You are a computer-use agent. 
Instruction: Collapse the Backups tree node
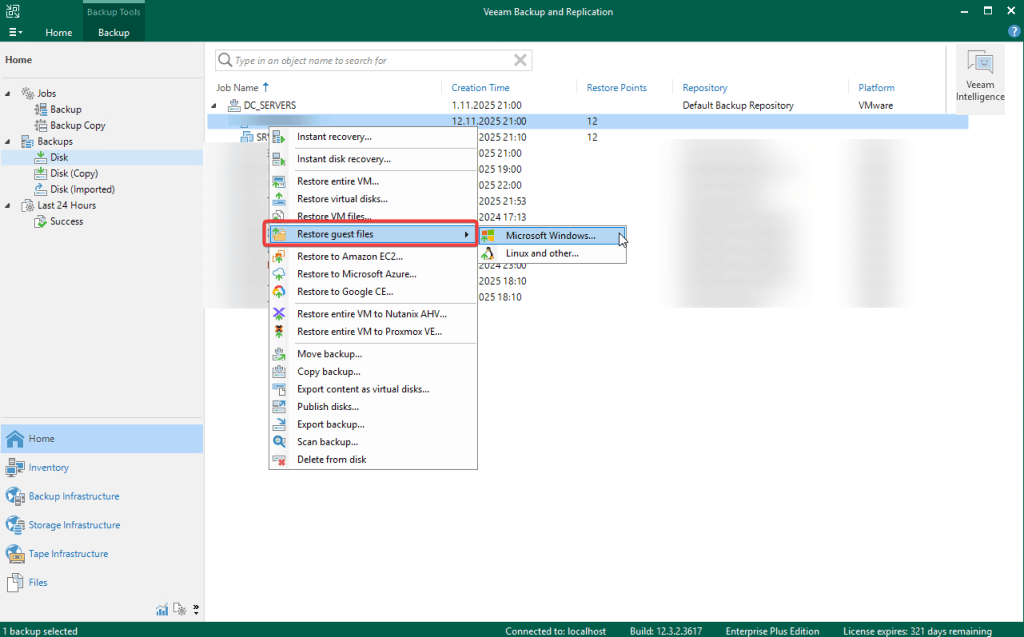coord(8,142)
